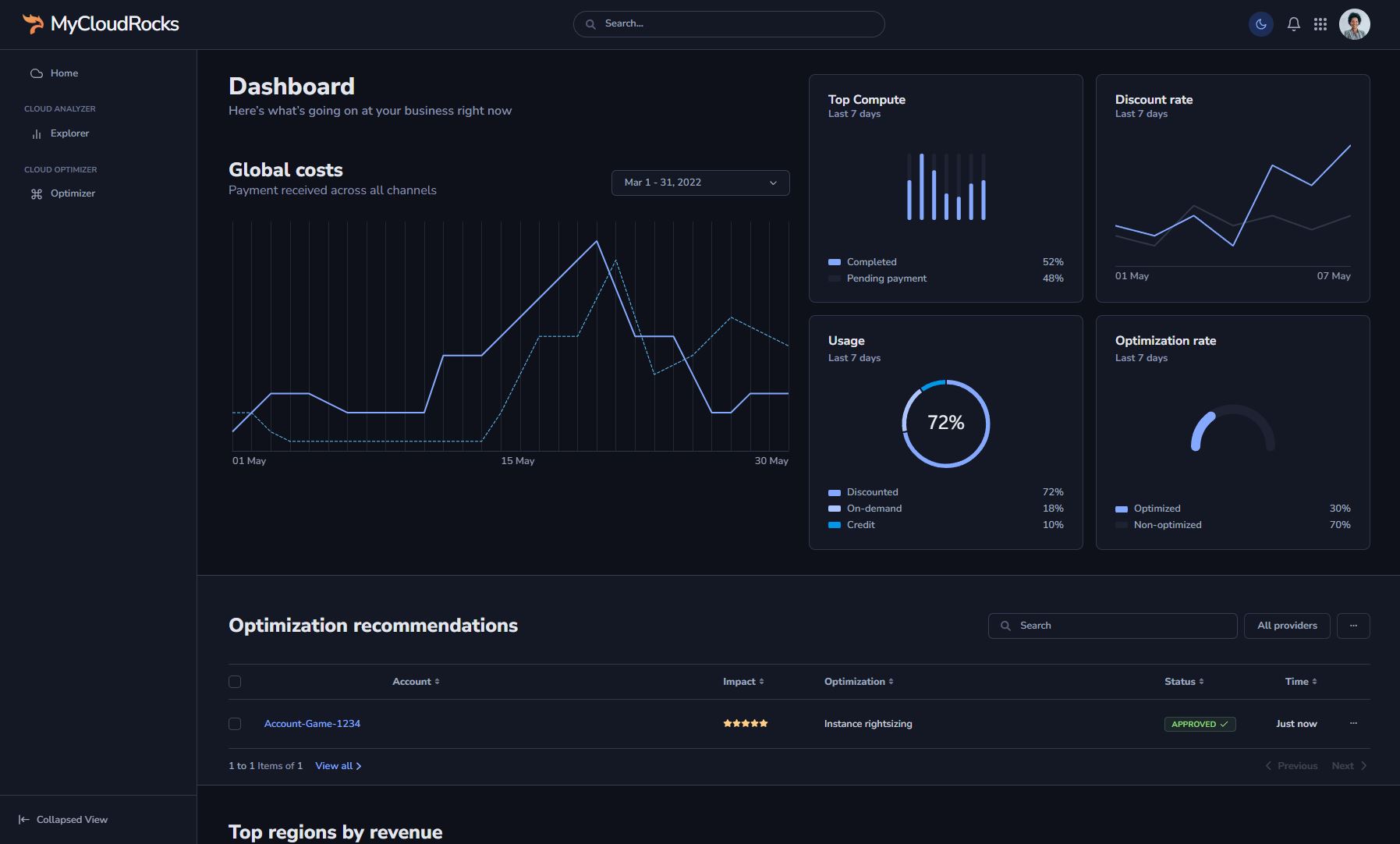Click Discounted legend swatch
The image size is (1400, 844).
click(835, 493)
